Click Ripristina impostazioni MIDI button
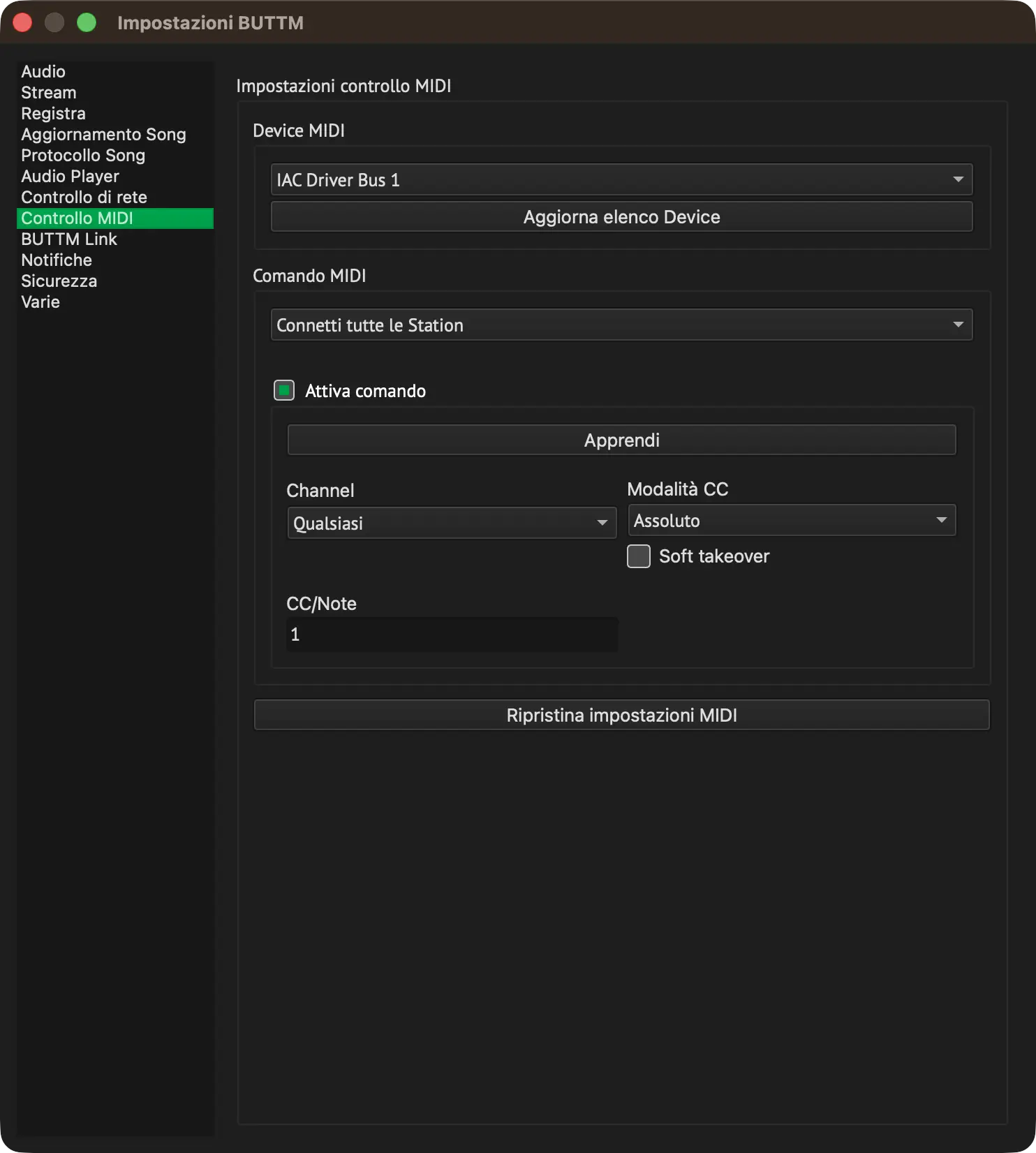 pyautogui.click(x=621, y=715)
